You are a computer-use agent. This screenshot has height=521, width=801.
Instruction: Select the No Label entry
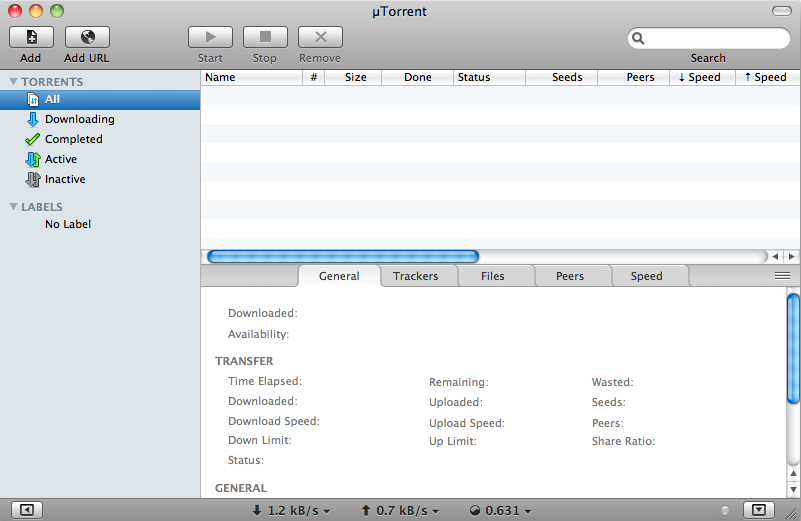(x=68, y=224)
